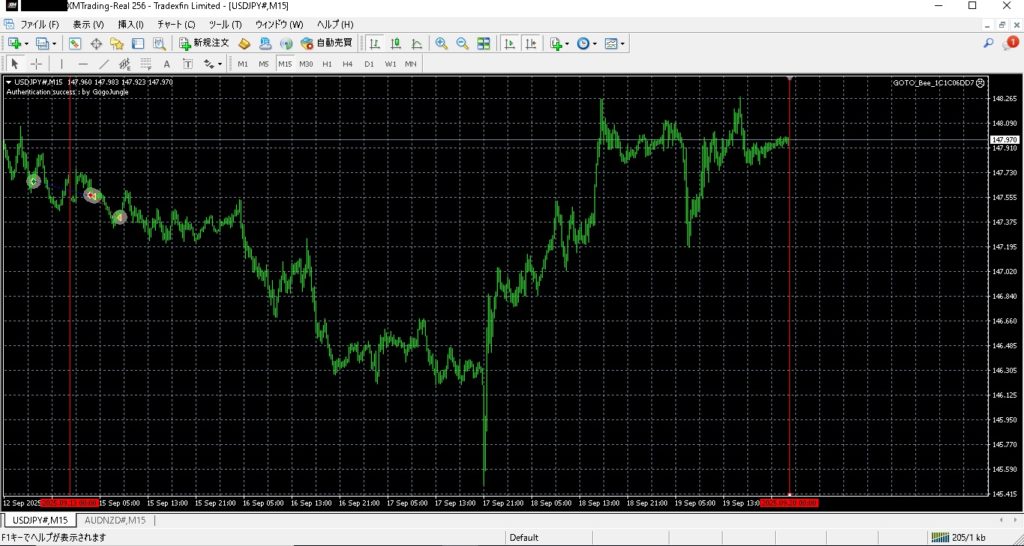
Task: Open the templates dropdown arrow
Action: [623, 44]
